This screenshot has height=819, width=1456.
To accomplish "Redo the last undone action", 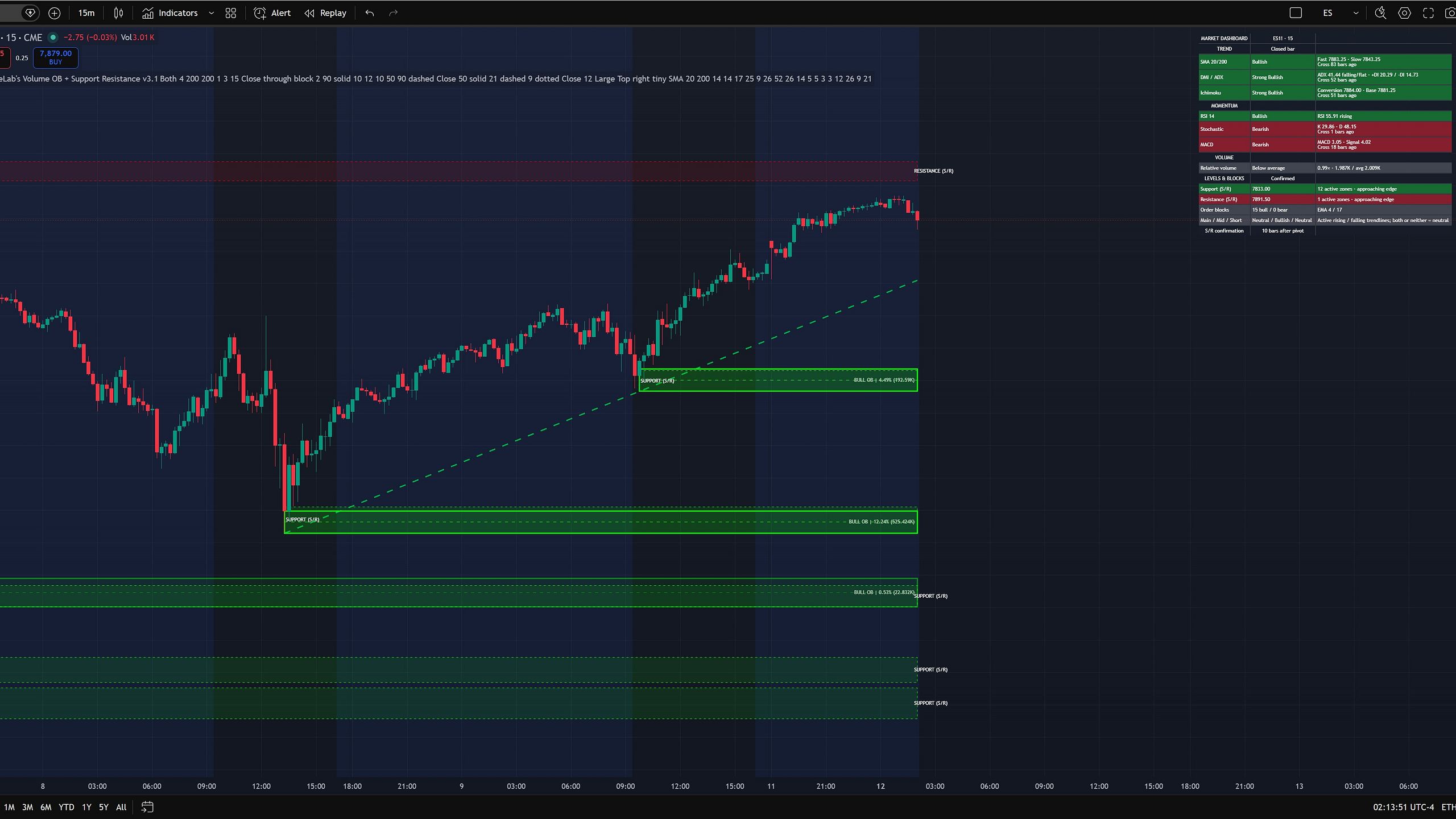I will point(393,13).
